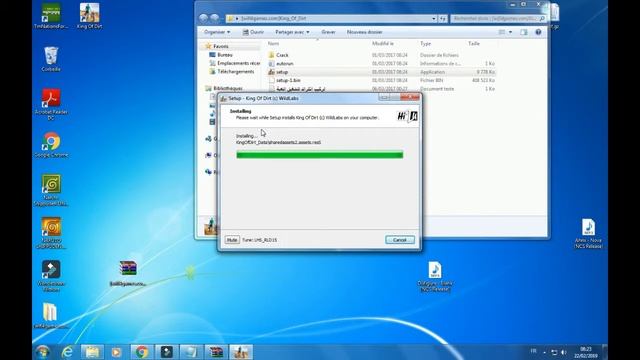This screenshot has width=640, height=360.
Task: Open File Explorer from the taskbar
Action: (x=92, y=352)
